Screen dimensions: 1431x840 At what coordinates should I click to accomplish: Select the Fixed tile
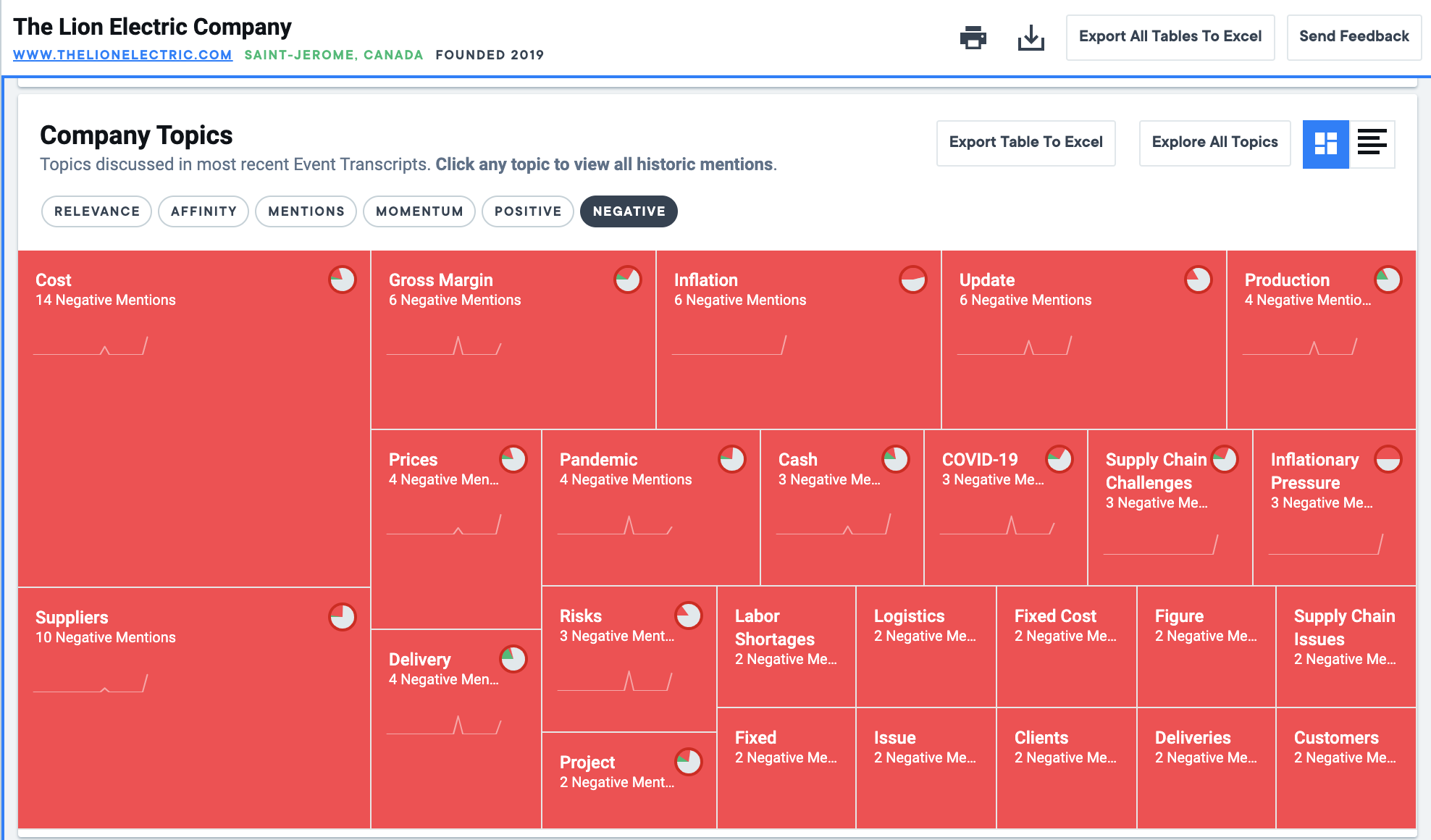point(786,768)
